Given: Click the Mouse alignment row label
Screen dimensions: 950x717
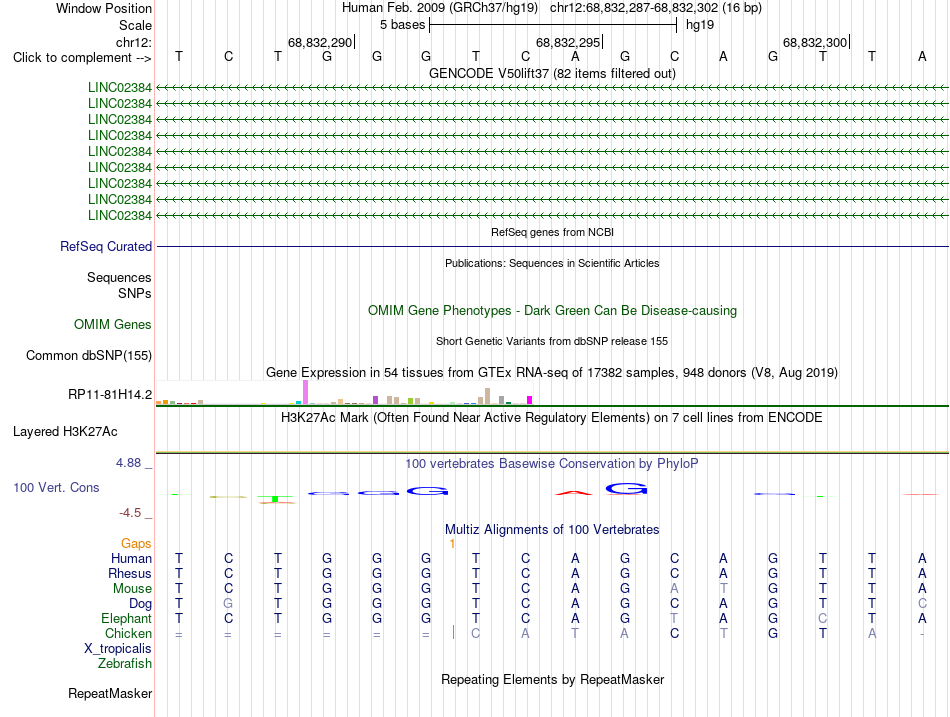Looking at the screenshot, I should click(132, 589).
